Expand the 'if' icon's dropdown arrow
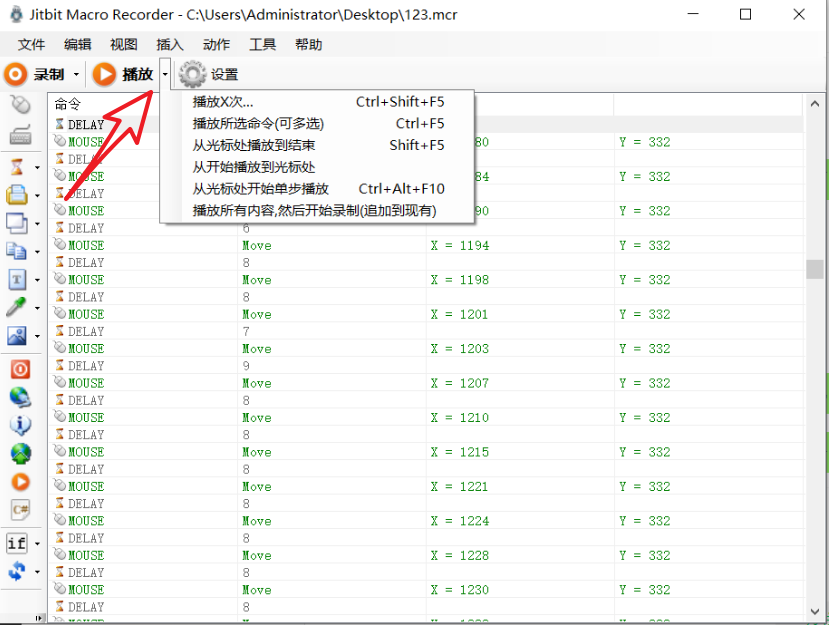The image size is (829, 625). [37, 544]
